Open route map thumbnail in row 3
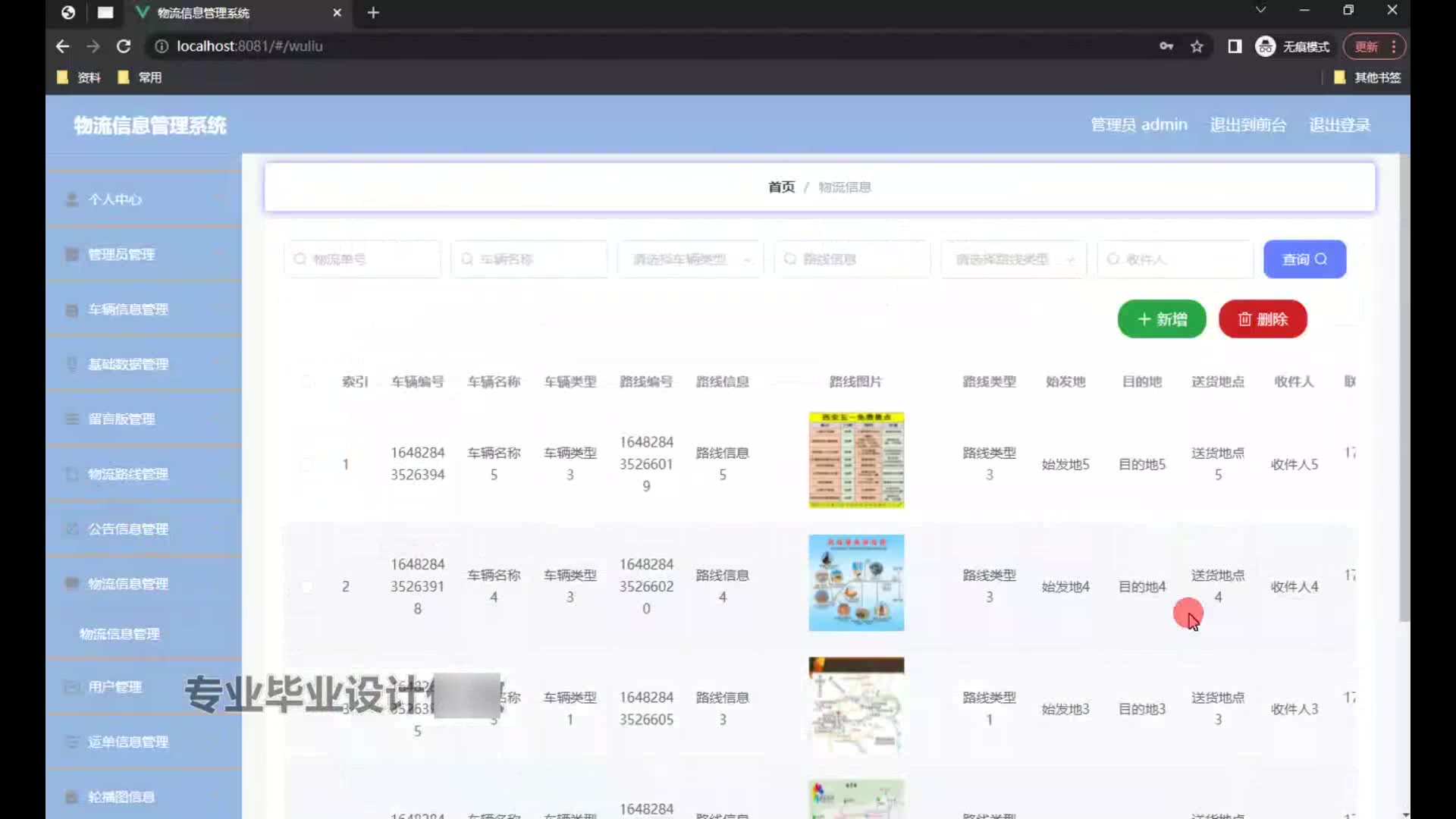The height and width of the screenshot is (819, 1456). [x=856, y=705]
